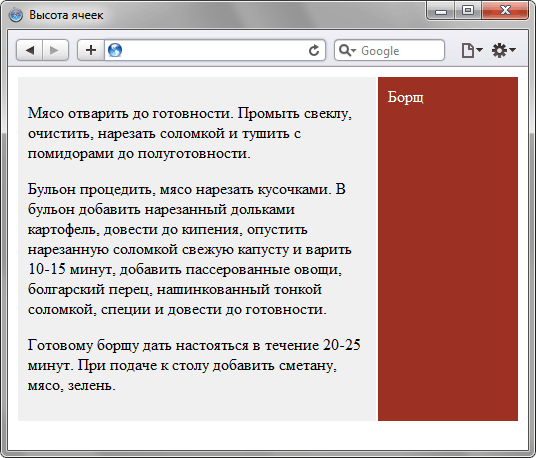This screenshot has height=458, width=536.
Task: Add bookmark with the plus button
Action: pos(91,50)
